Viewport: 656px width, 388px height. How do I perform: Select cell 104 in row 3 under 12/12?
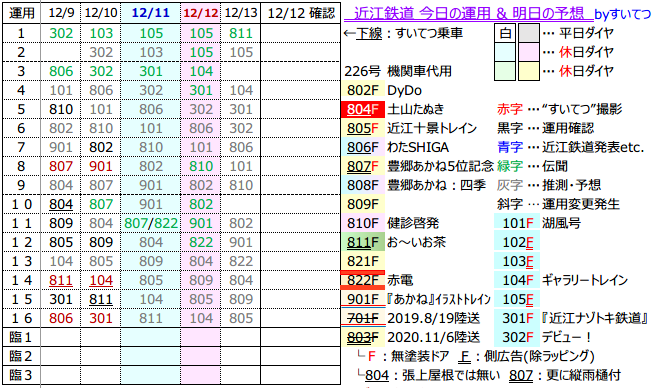(201, 71)
